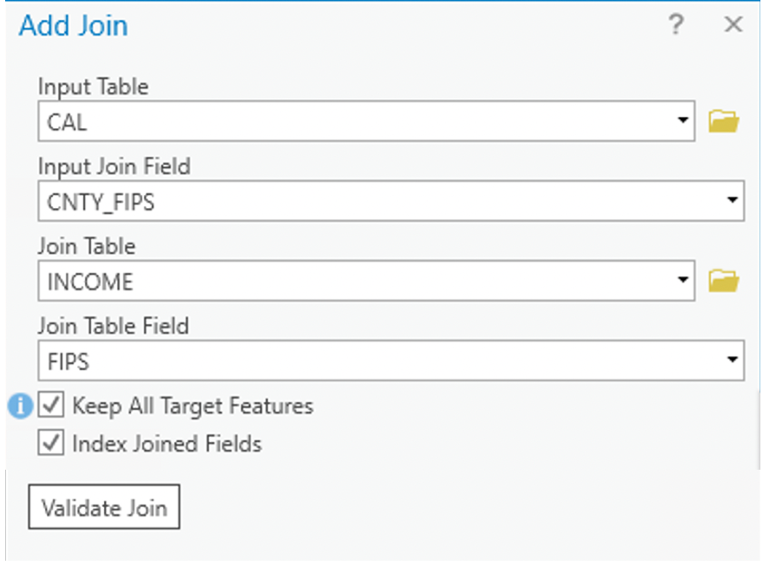Click the Join Table Field label

114,325
